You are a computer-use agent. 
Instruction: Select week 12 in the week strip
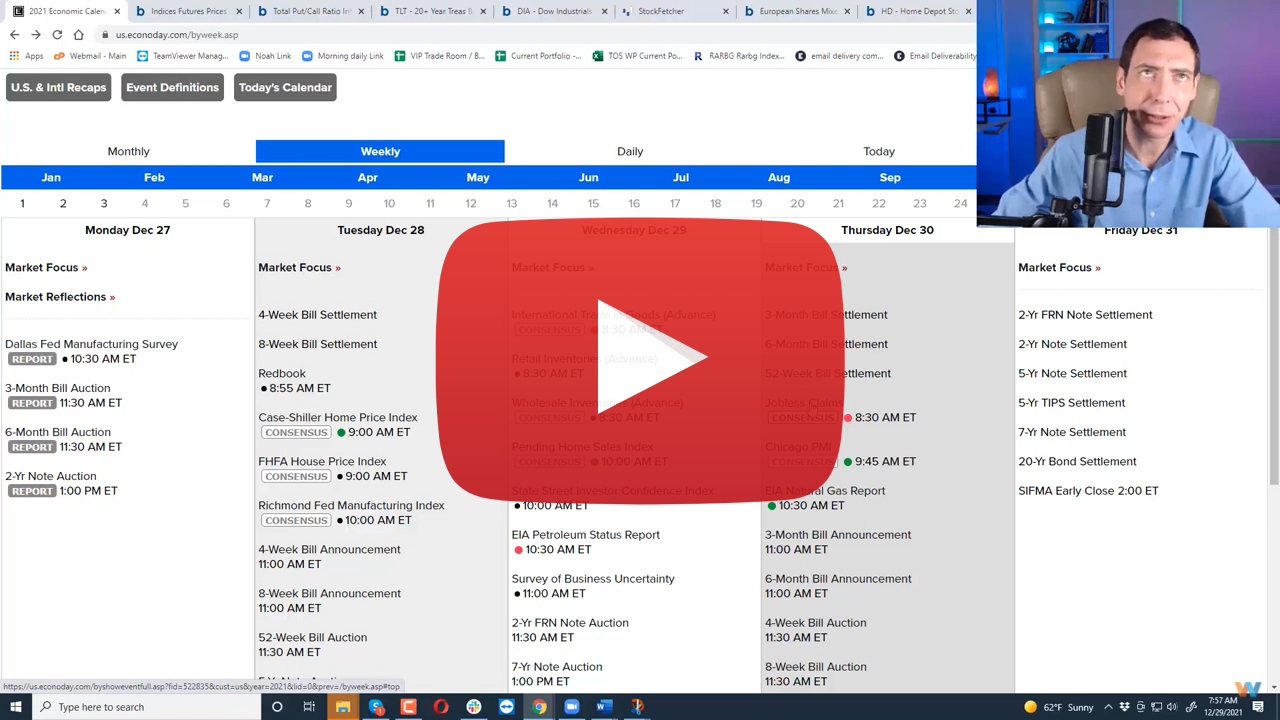471,204
